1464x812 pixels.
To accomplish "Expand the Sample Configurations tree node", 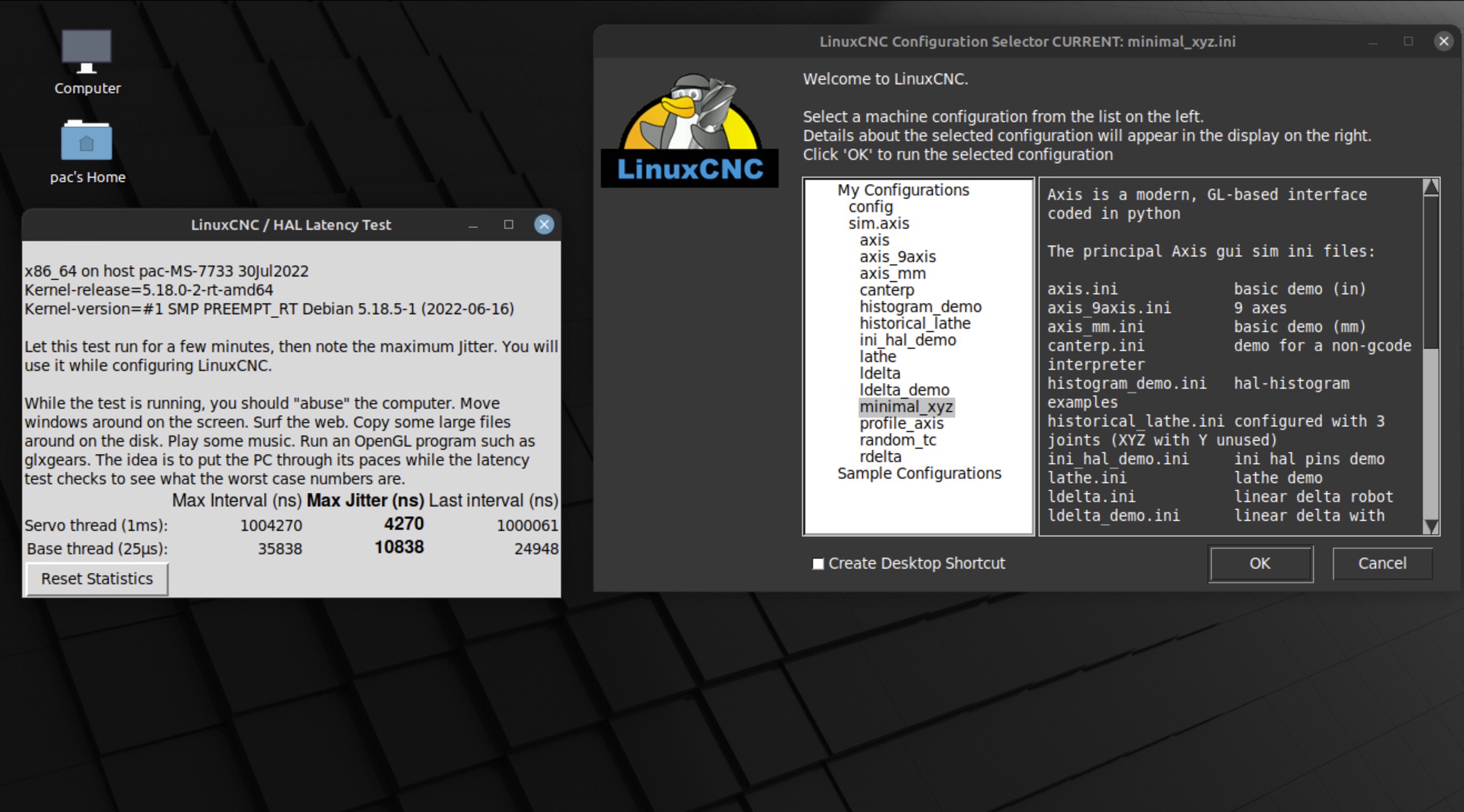I will click(919, 473).
